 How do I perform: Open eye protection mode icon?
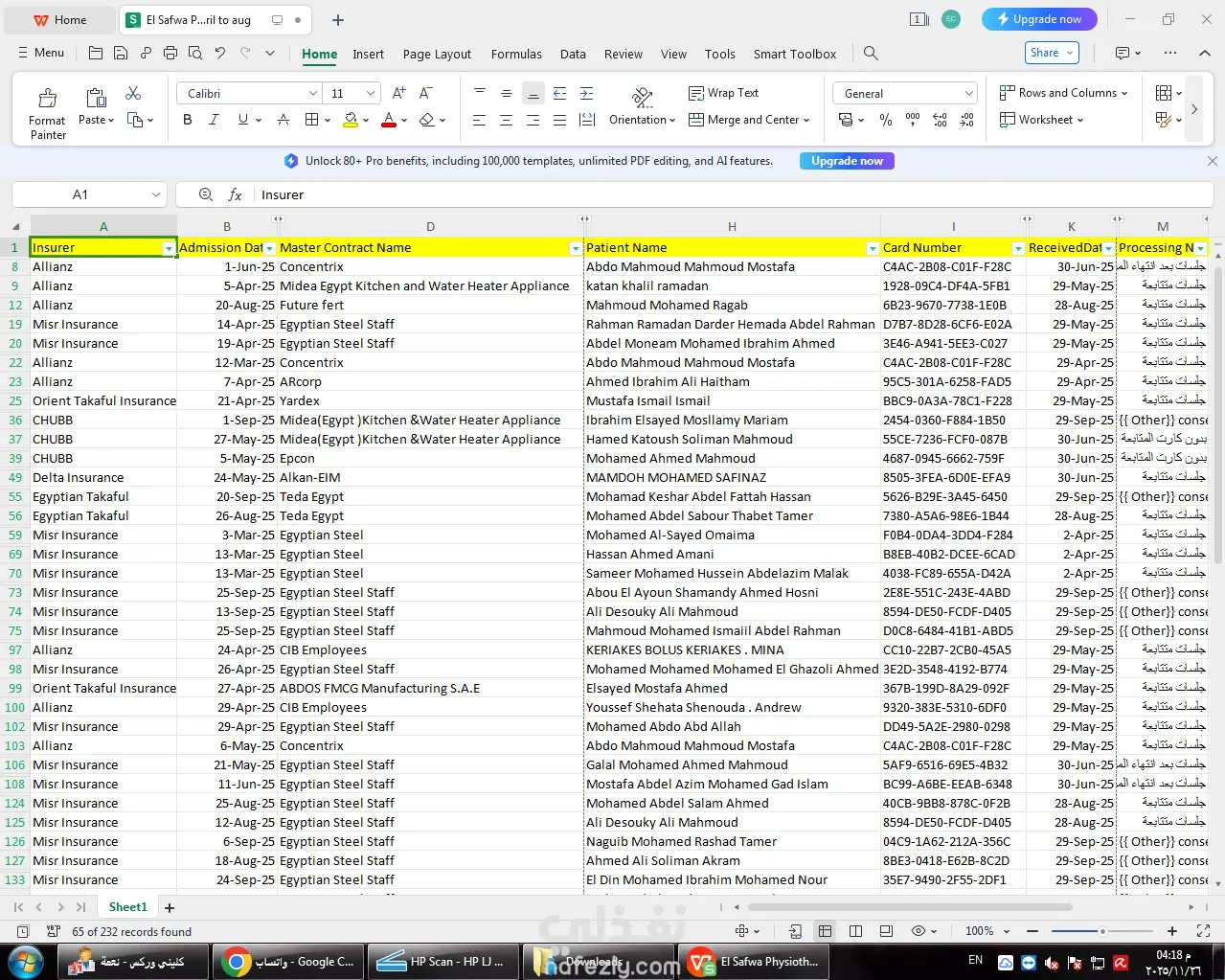(x=919, y=931)
